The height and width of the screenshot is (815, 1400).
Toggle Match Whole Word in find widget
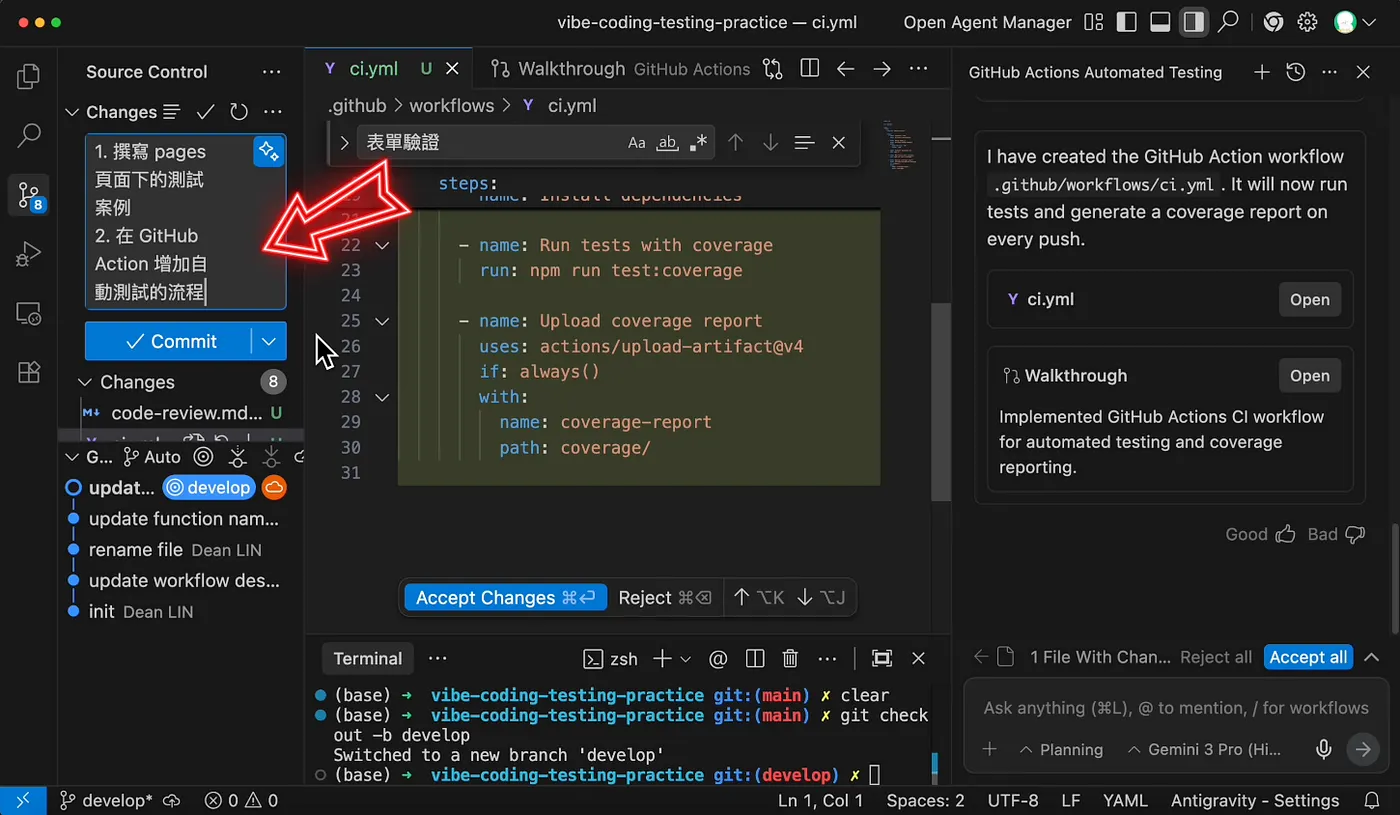coord(667,143)
